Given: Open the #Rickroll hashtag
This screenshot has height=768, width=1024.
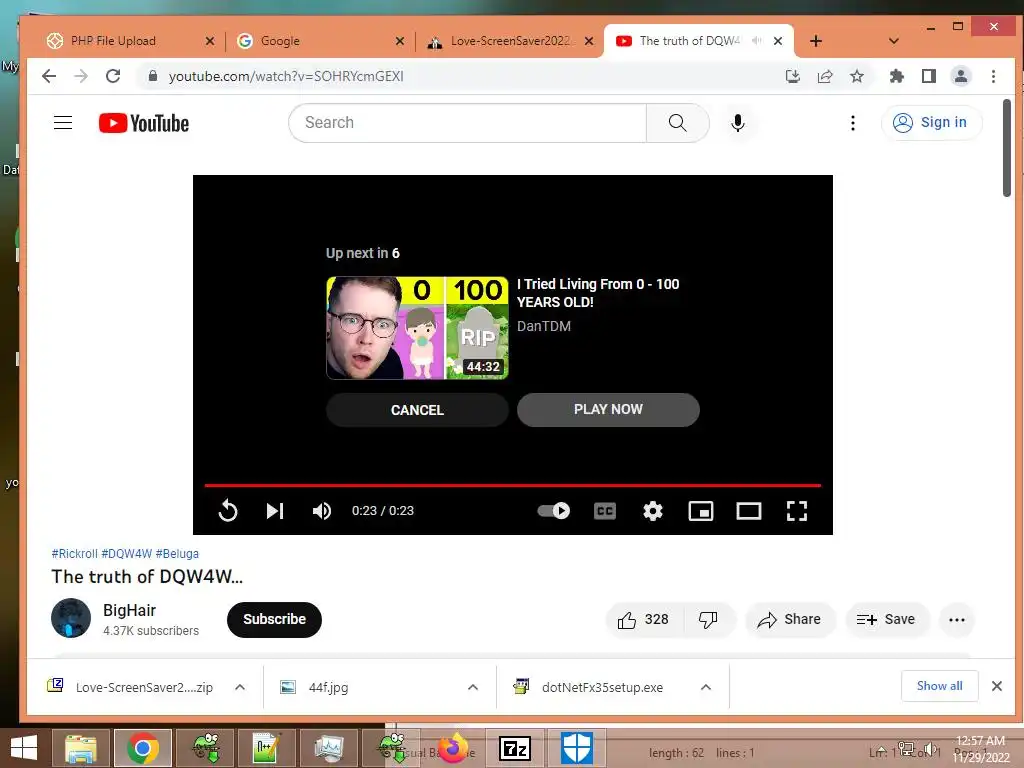Looking at the screenshot, I should coord(74,553).
